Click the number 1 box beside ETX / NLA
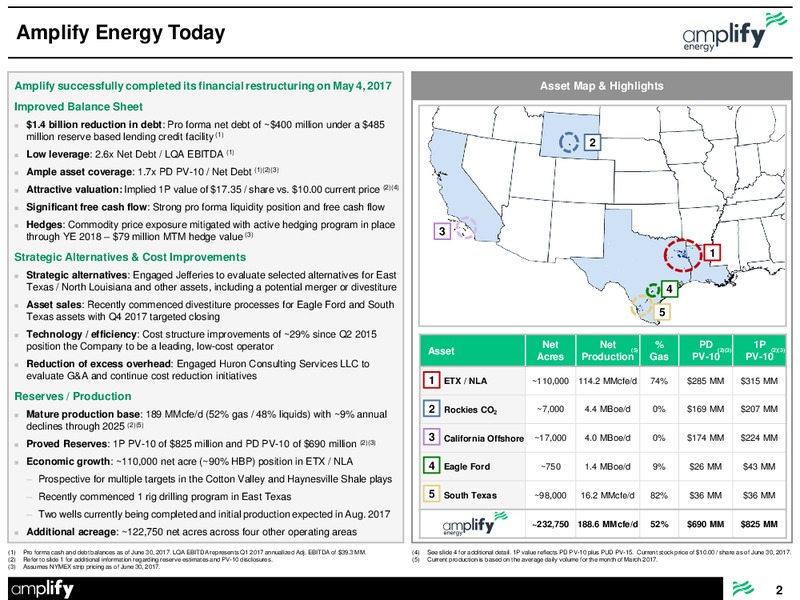 tap(432, 381)
